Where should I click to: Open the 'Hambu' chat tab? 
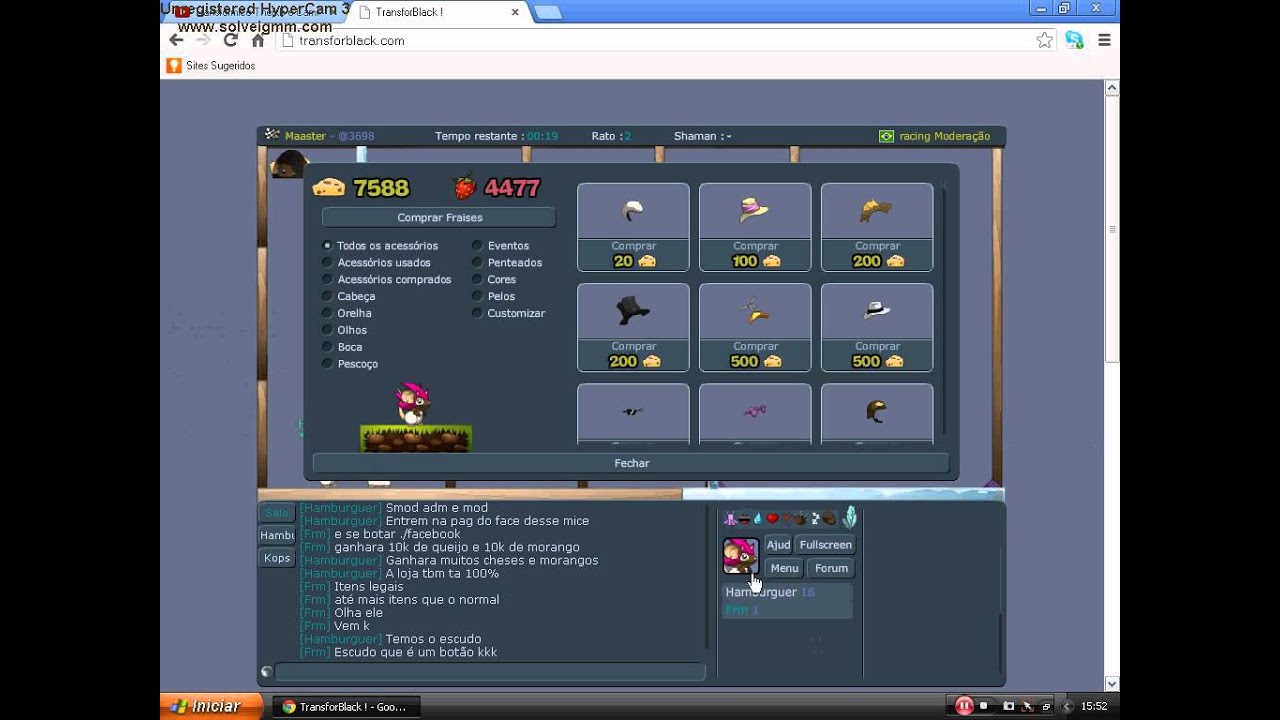(x=277, y=535)
